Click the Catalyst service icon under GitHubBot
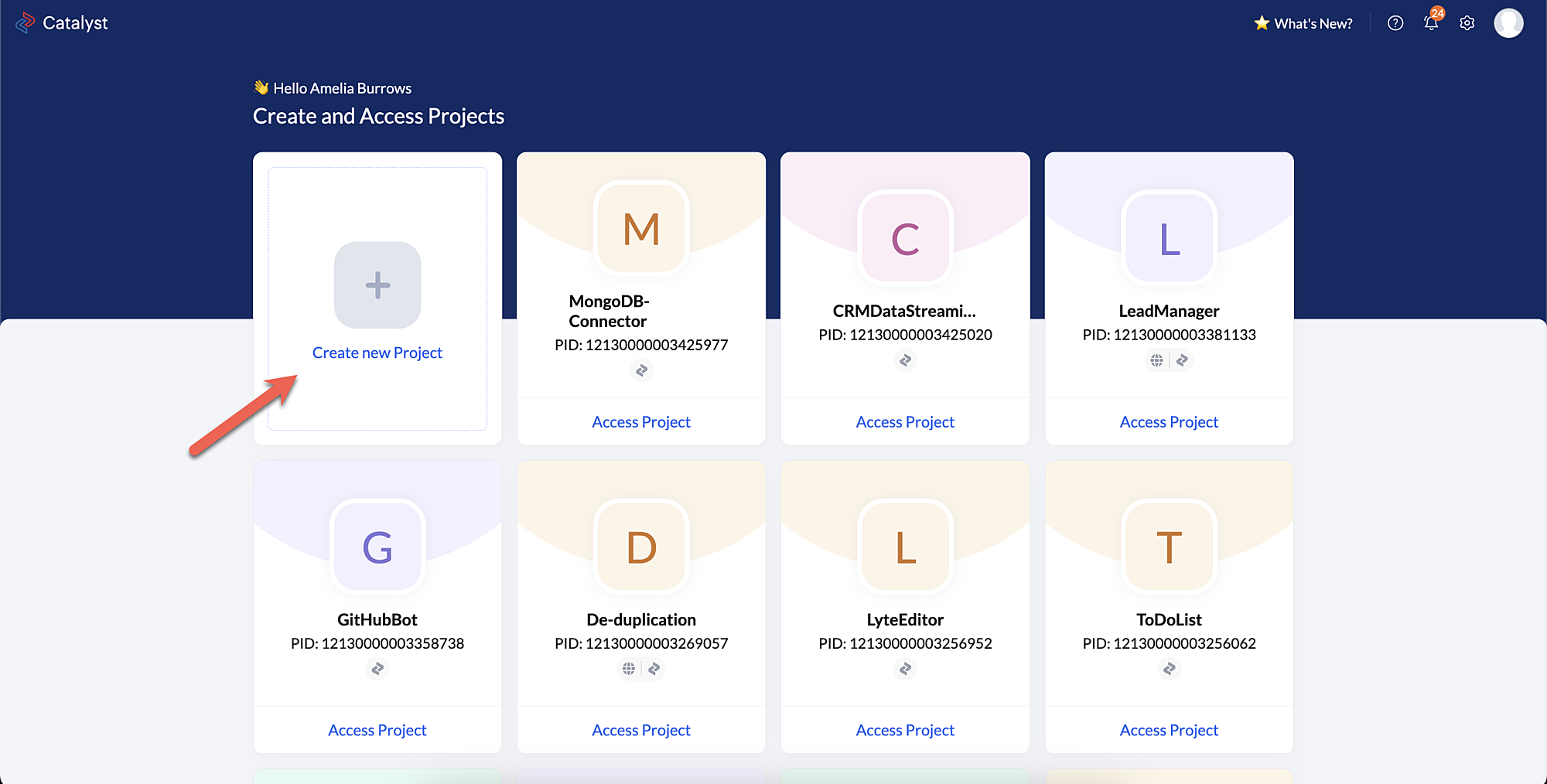Screen dimensions: 1547x784 coord(377,669)
